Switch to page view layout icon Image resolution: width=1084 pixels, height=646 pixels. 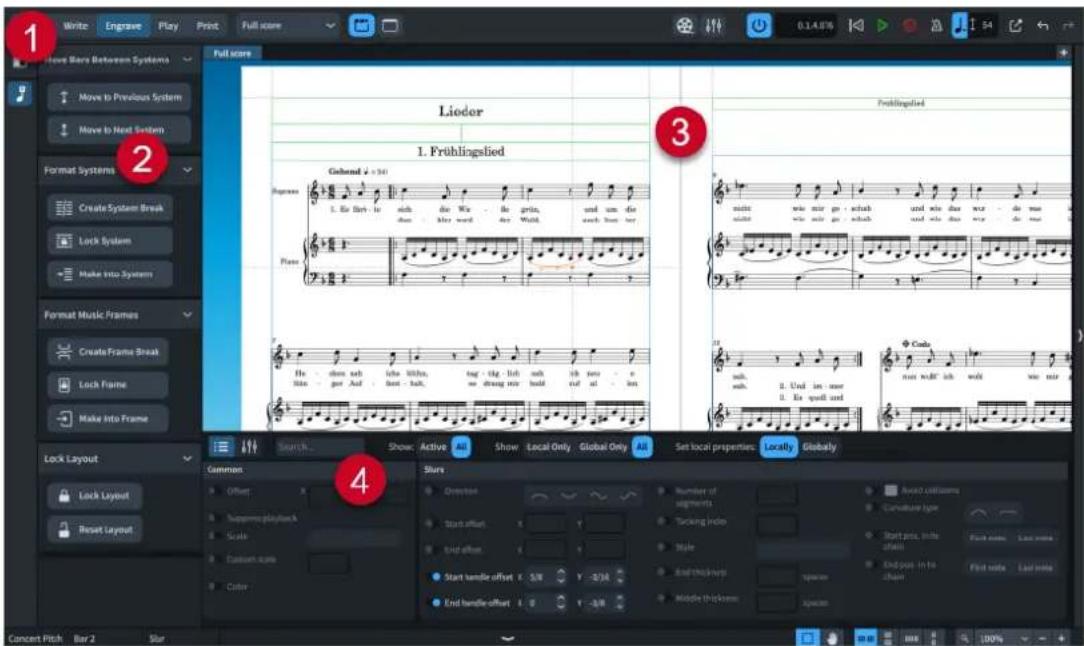coord(361,26)
